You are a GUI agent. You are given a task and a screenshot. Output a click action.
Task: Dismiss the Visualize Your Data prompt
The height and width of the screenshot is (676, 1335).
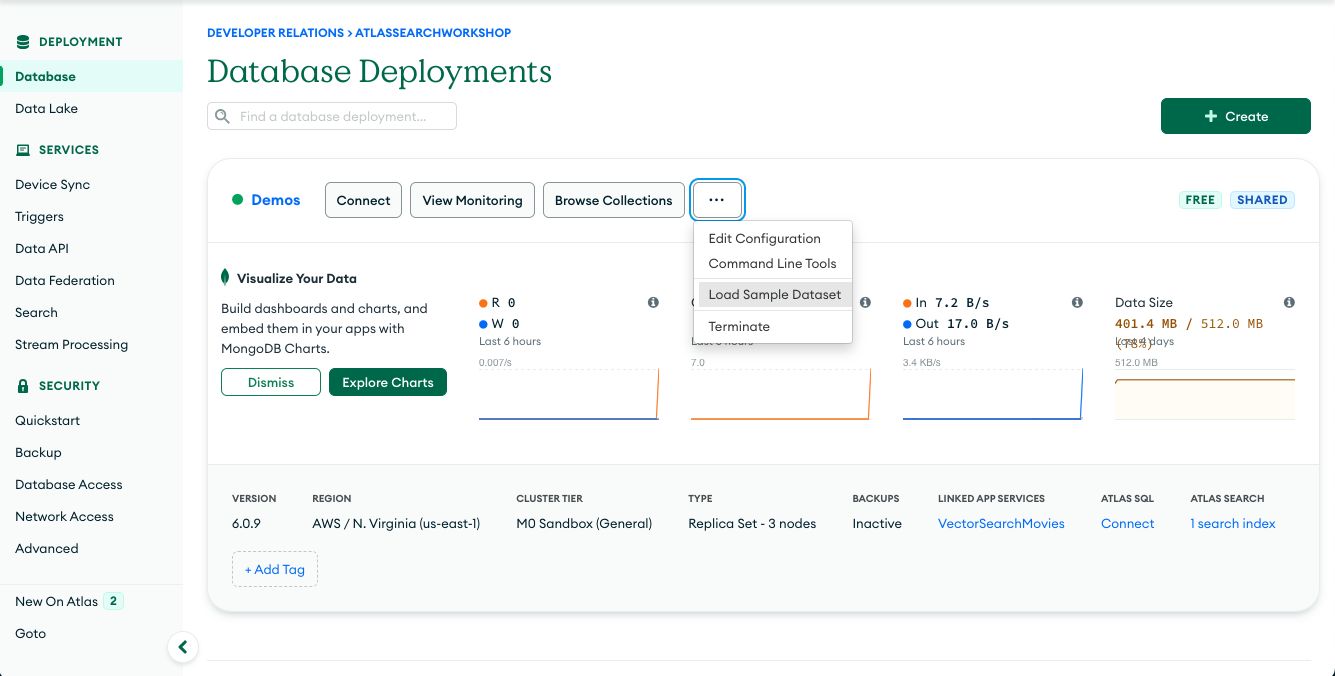click(x=271, y=382)
